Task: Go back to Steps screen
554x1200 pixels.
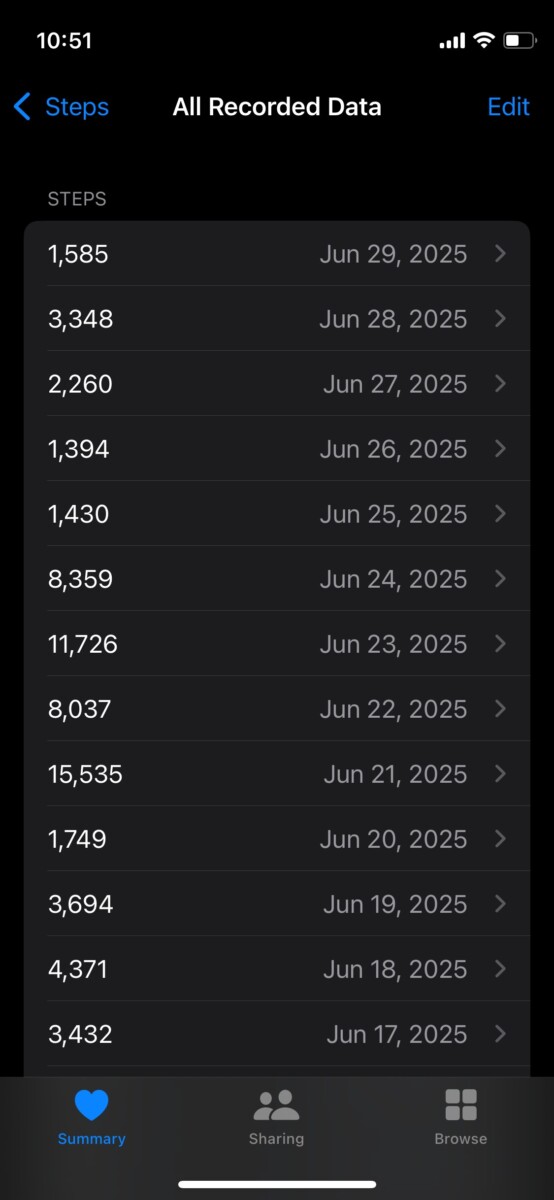Action: 61,107
